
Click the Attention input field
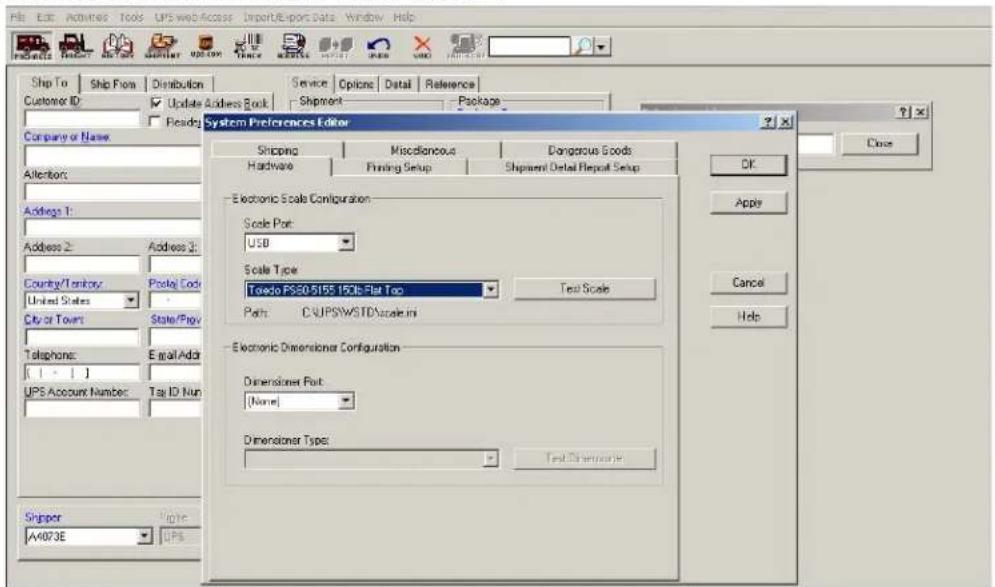pyautogui.click(x=113, y=192)
